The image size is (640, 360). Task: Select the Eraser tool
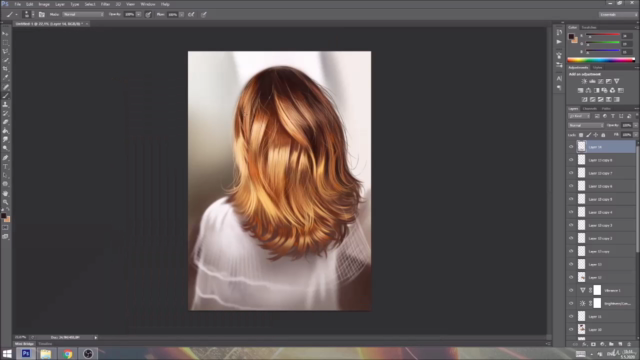(5, 122)
